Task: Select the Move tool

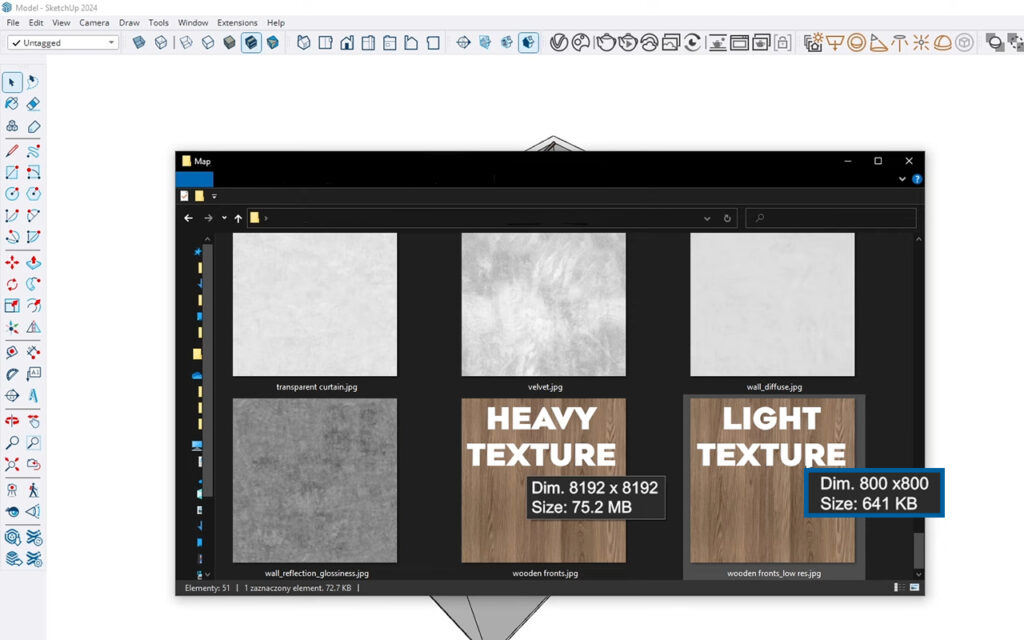Action: [x=12, y=262]
